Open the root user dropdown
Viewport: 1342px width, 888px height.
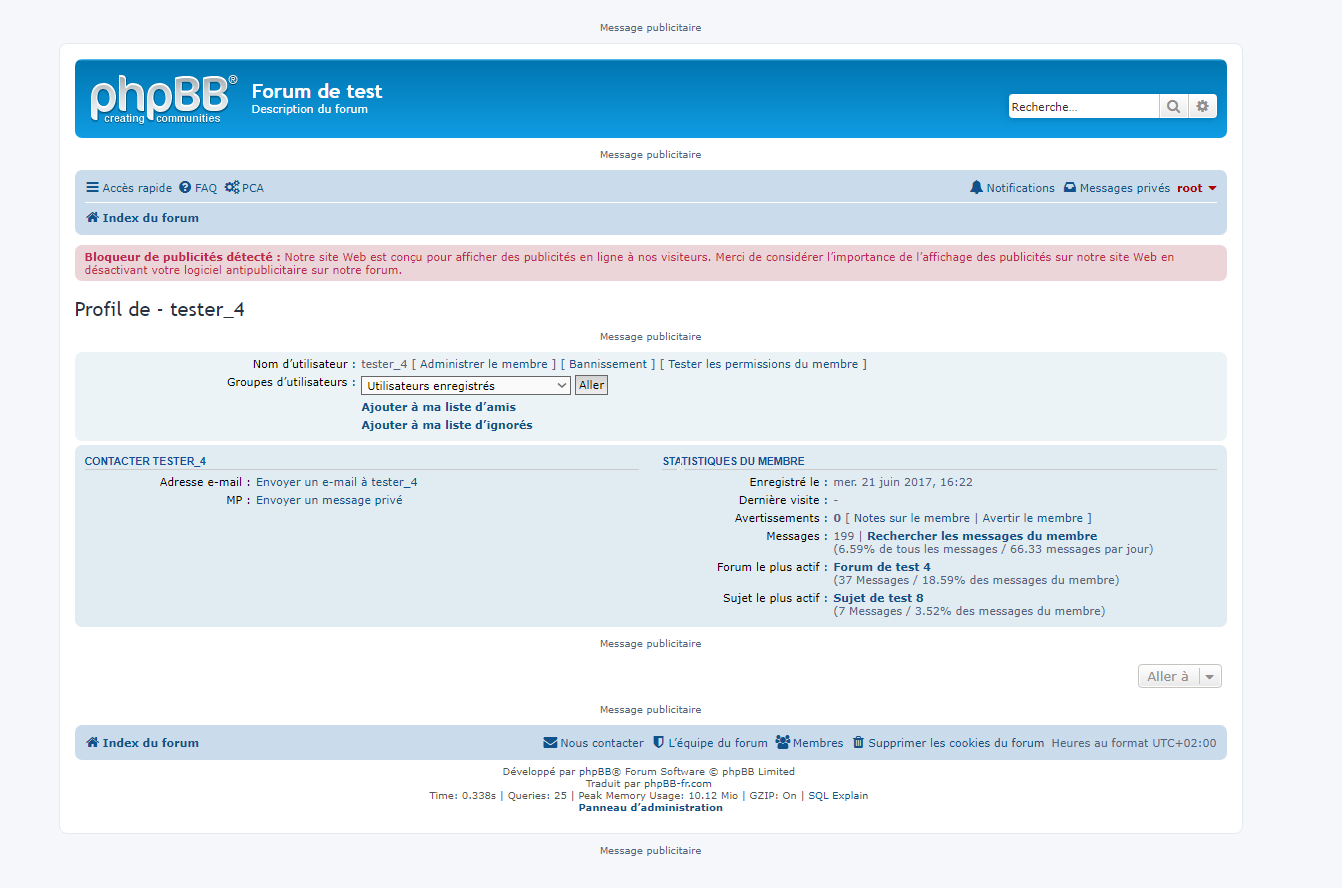click(1196, 188)
